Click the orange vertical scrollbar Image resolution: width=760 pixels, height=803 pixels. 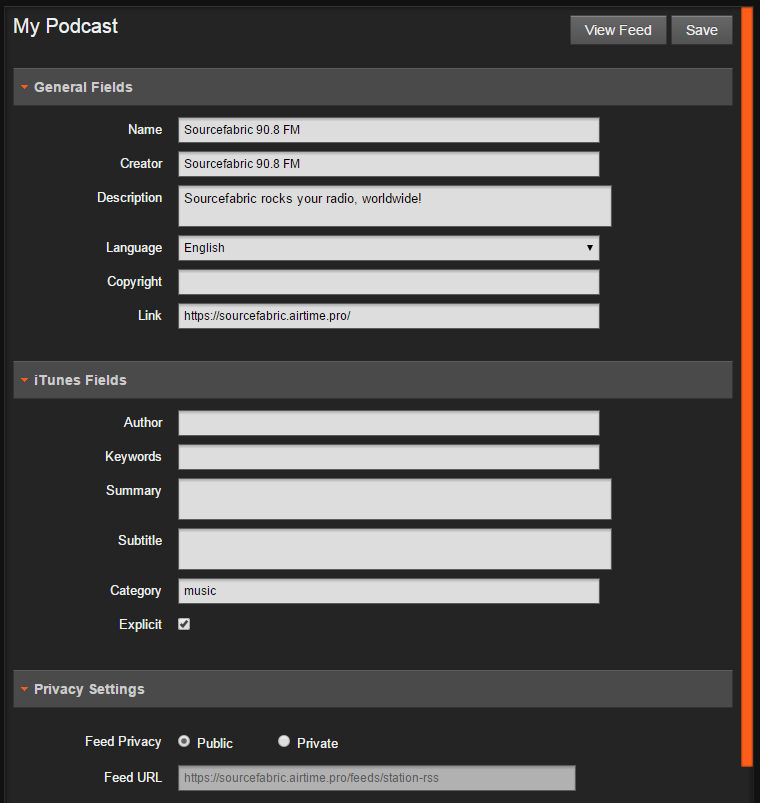(x=747, y=387)
